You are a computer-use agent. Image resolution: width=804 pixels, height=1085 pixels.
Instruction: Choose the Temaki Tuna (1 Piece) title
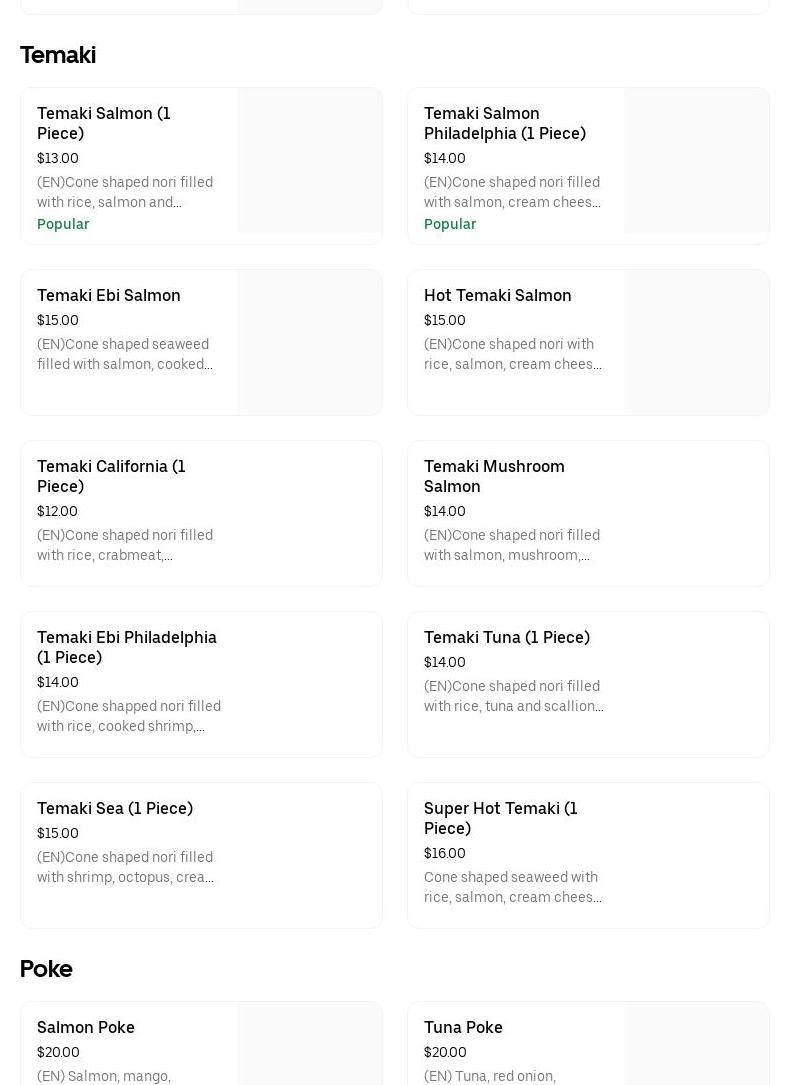tap(507, 638)
